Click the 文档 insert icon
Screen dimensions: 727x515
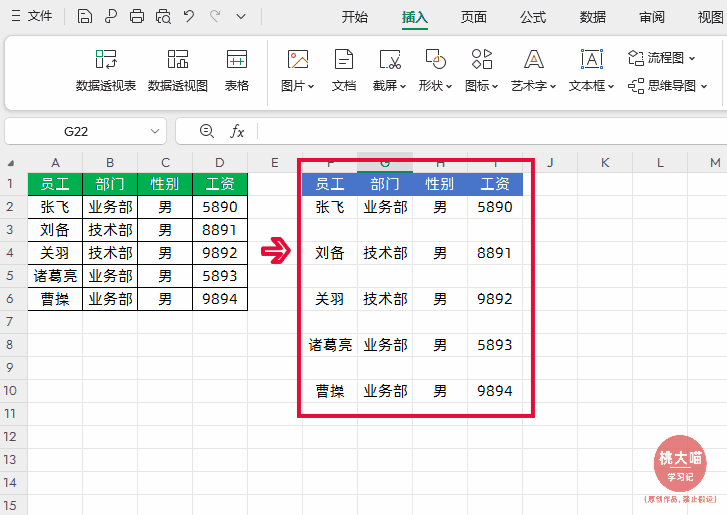344,71
